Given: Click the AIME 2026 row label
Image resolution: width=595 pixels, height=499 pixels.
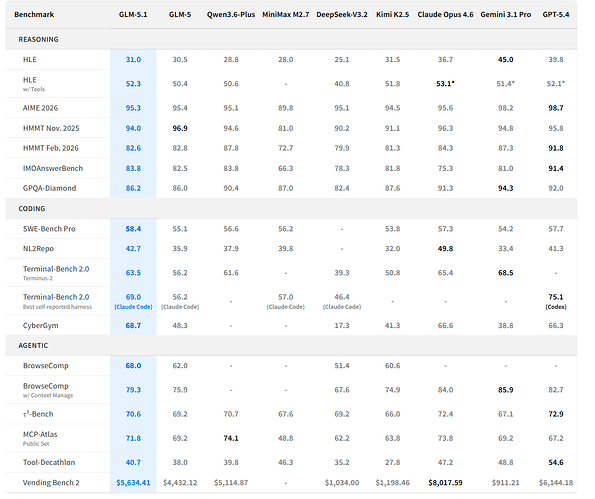Looking at the screenshot, I should pyautogui.click(x=40, y=108).
